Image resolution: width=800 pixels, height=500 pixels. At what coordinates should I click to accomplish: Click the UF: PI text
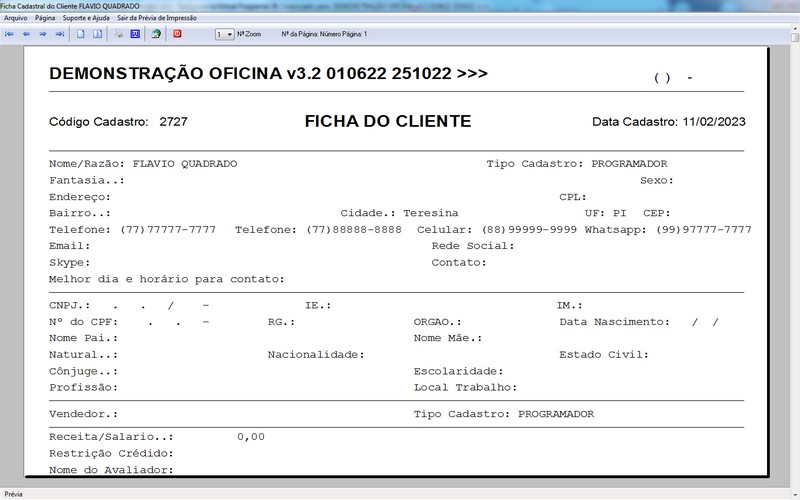pos(605,213)
